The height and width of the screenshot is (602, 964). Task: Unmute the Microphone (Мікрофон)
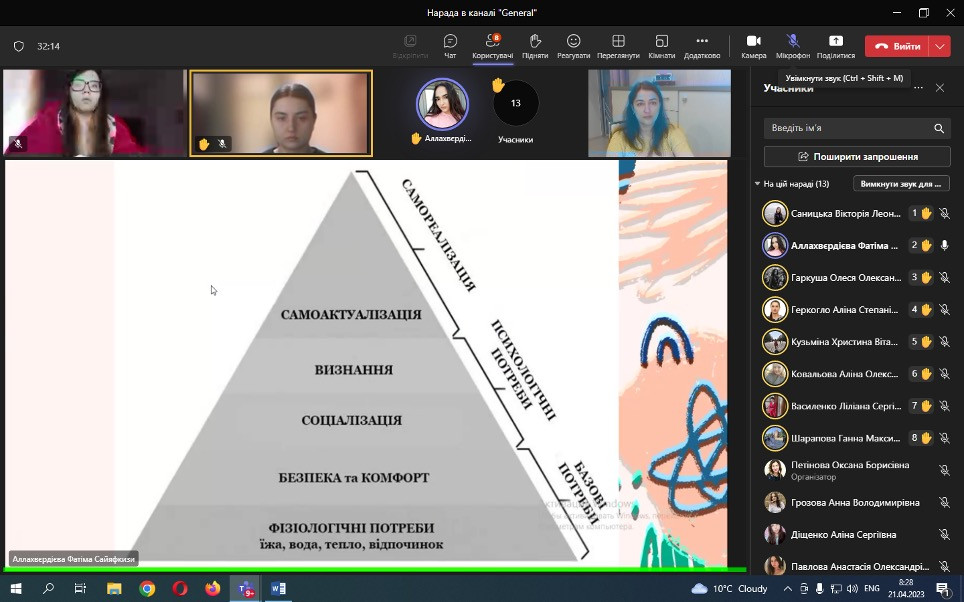click(x=793, y=45)
